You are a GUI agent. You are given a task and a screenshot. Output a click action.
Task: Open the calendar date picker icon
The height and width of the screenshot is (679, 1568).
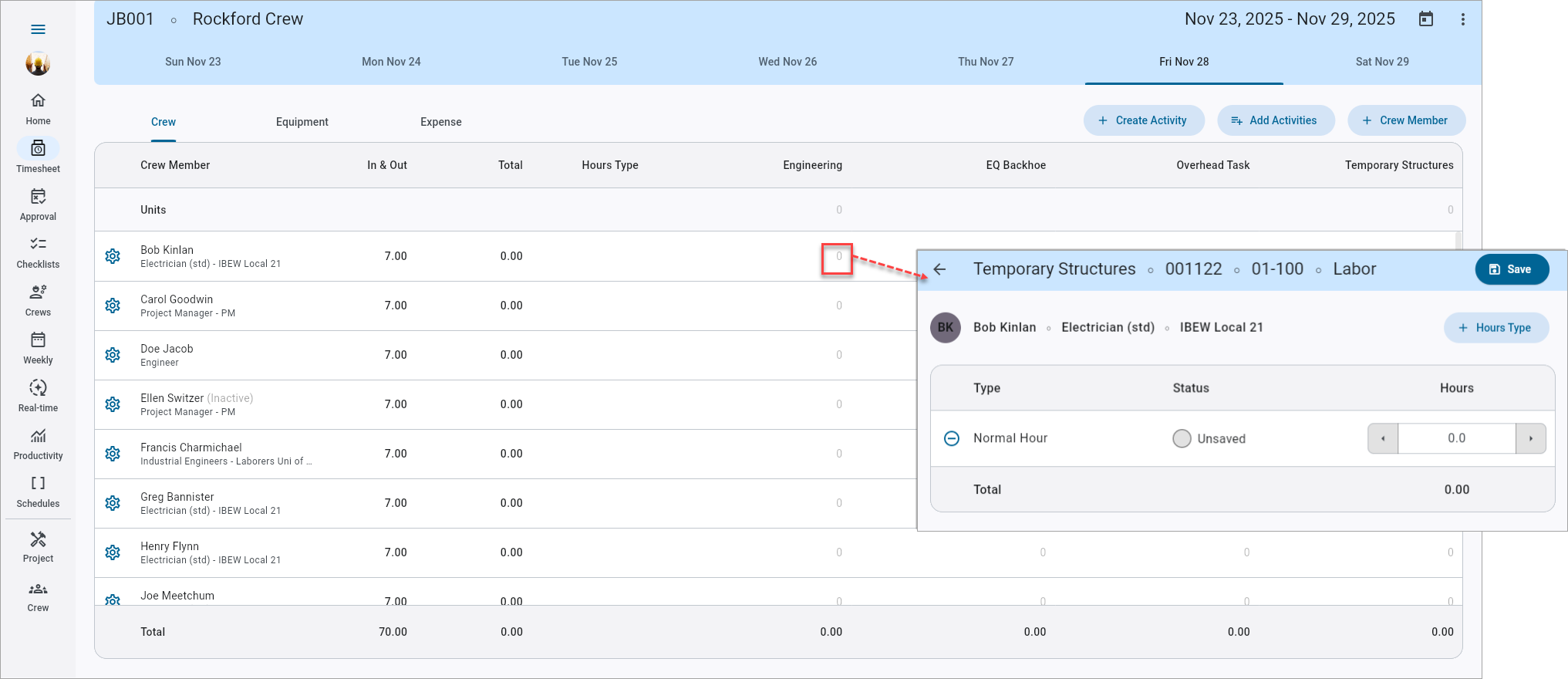(x=1426, y=19)
